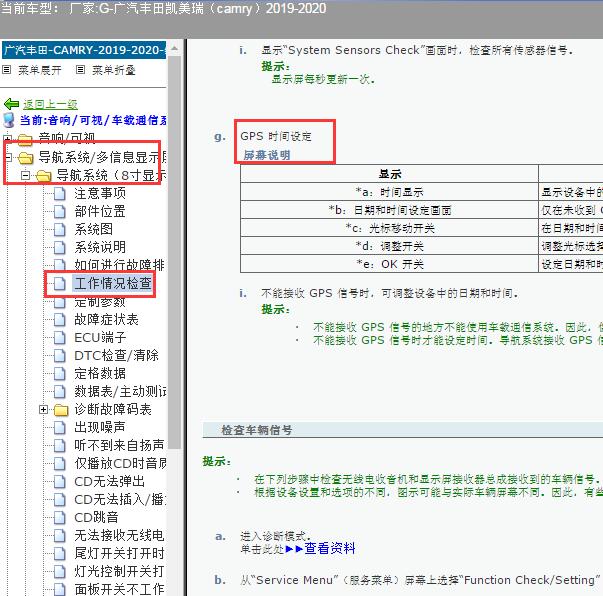Click the 当前:音响/可视/车载通信 breadcrumb text

[x=93, y=120]
